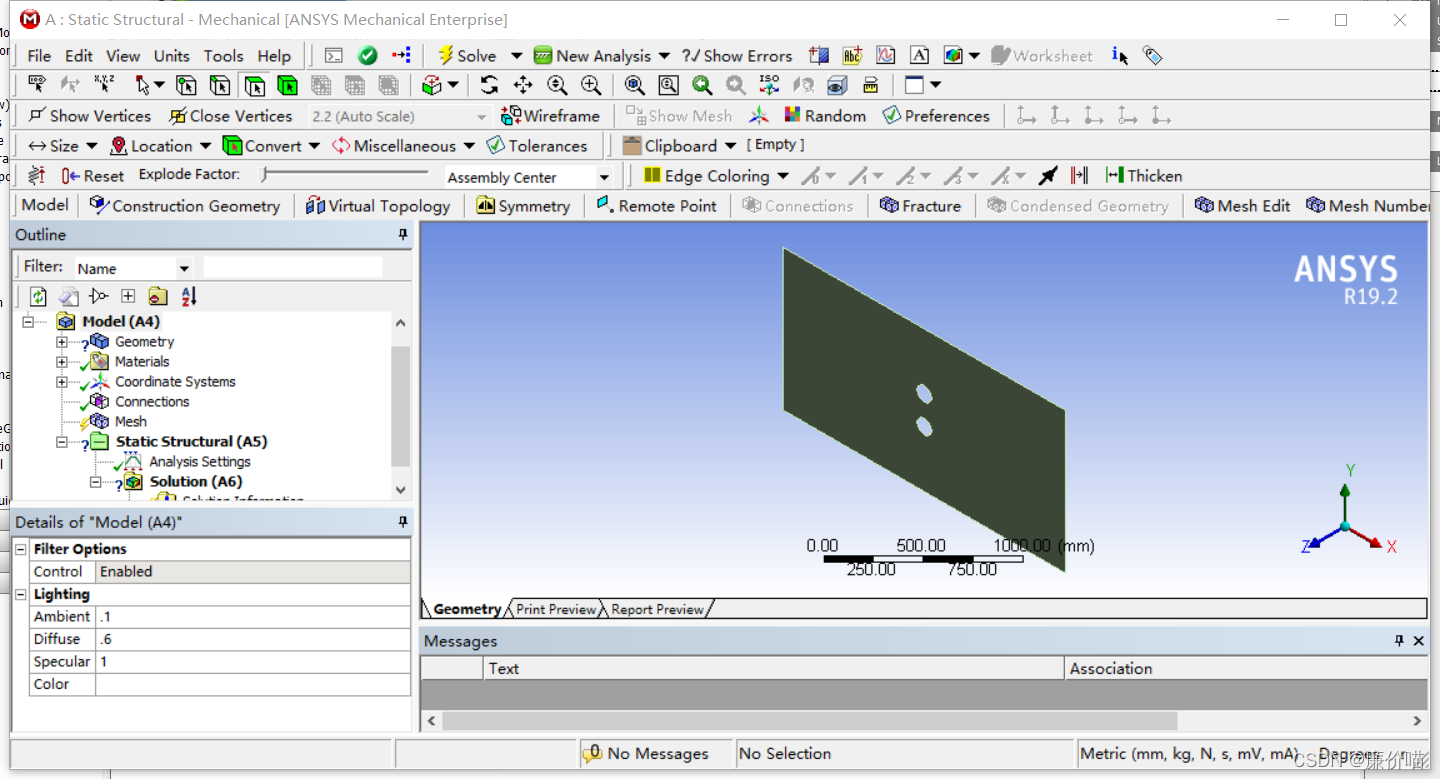1440x779 pixels.
Task: Click the Reset explode button
Action: (x=92, y=176)
